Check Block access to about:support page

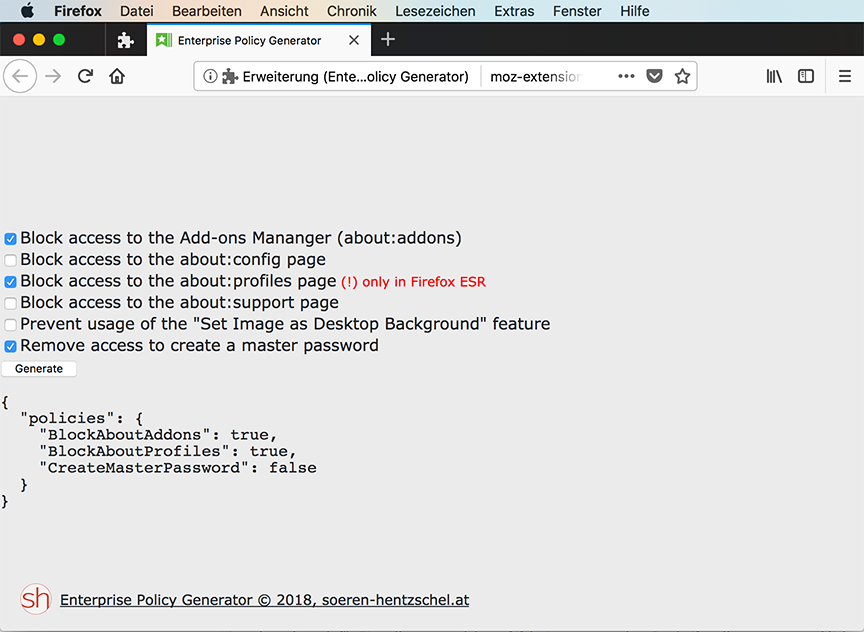point(10,303)
